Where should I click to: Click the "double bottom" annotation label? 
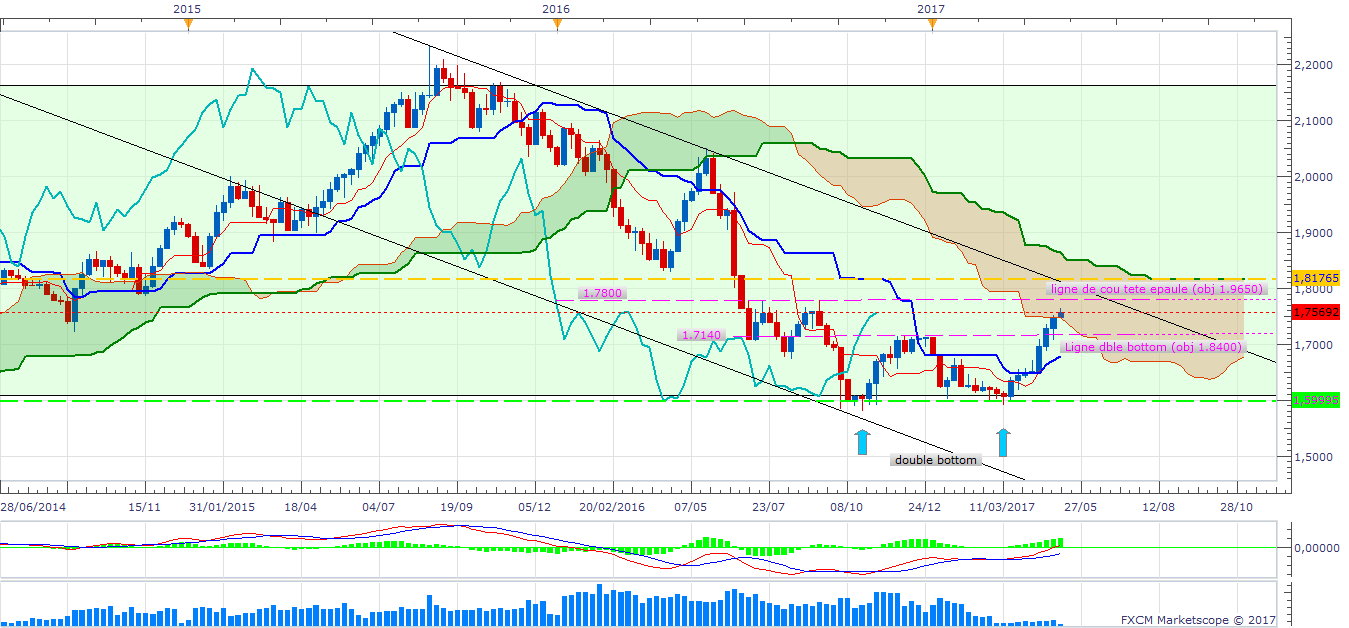[936, 460]
